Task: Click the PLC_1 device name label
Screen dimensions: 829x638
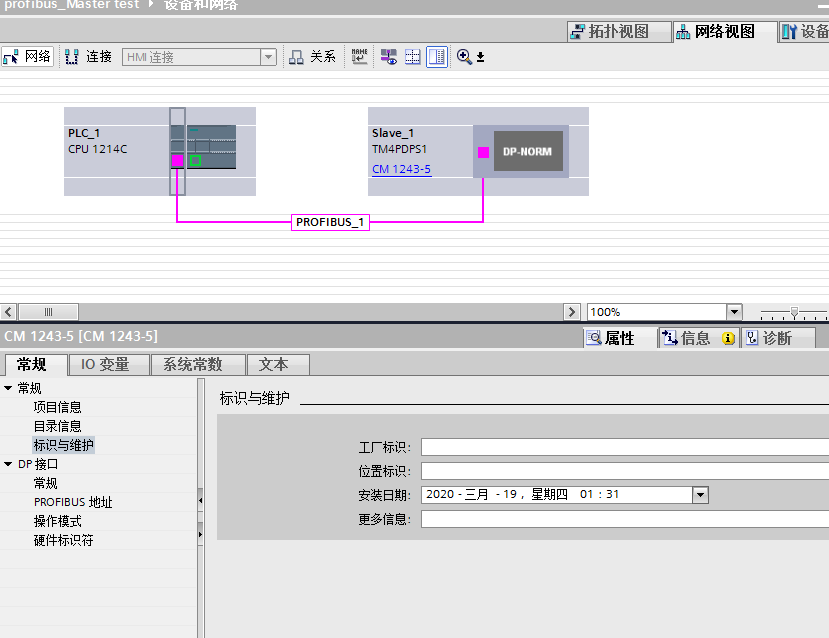Action: [x=84, y=133]
